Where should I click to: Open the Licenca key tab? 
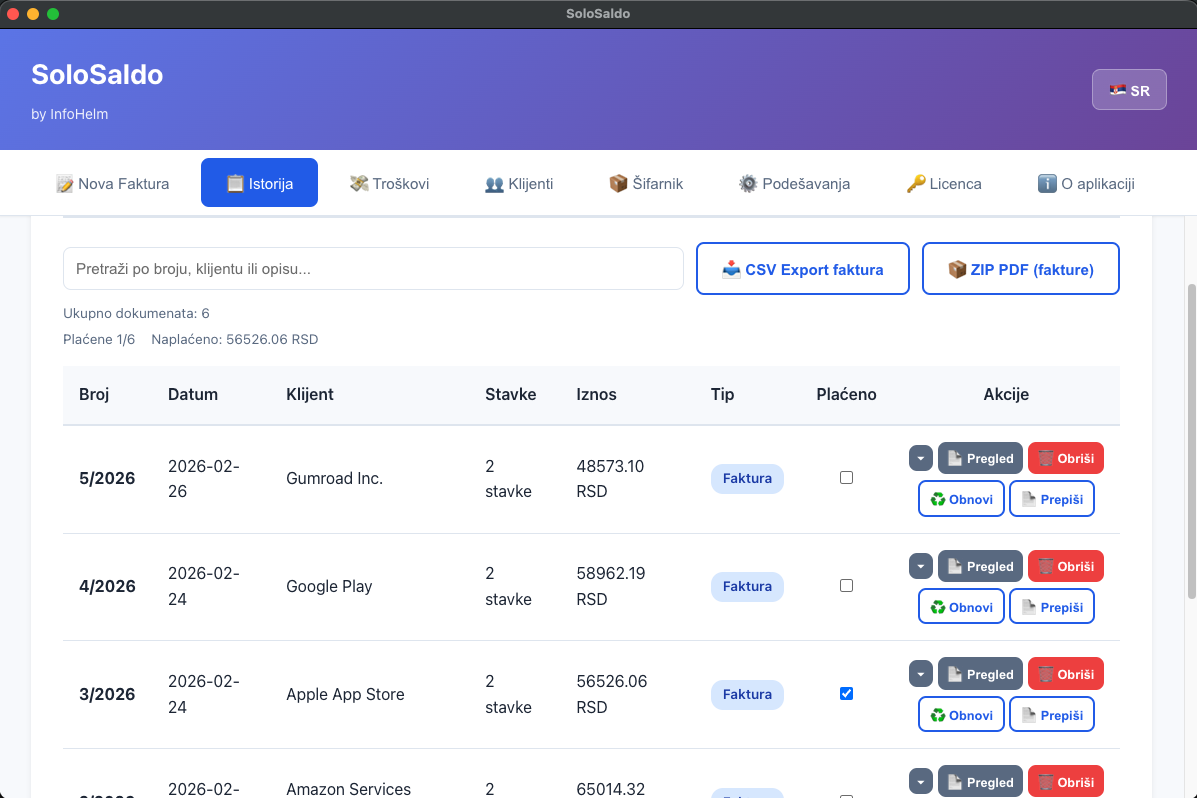943,183
